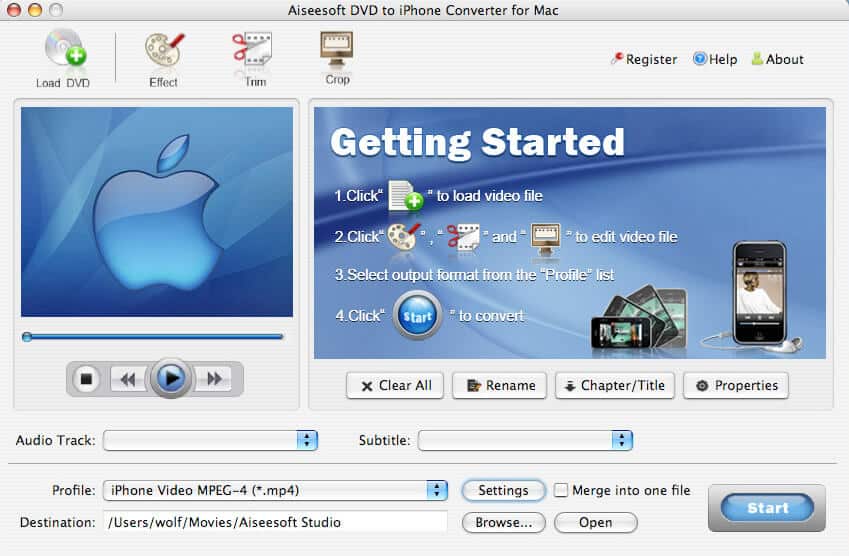This screenshot has height=556, width=849.
Task: Click the fast-forward playback button
Action: pos(214,378)
